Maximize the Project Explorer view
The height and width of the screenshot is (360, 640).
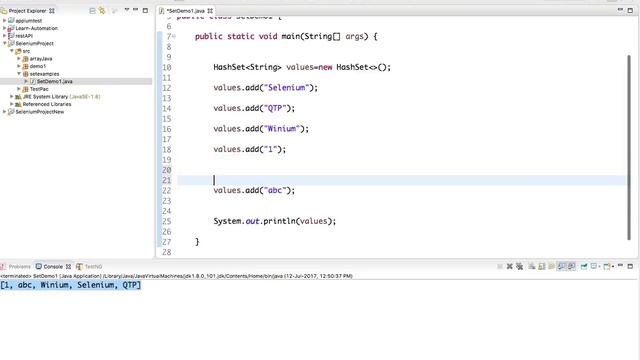[145, 10]
